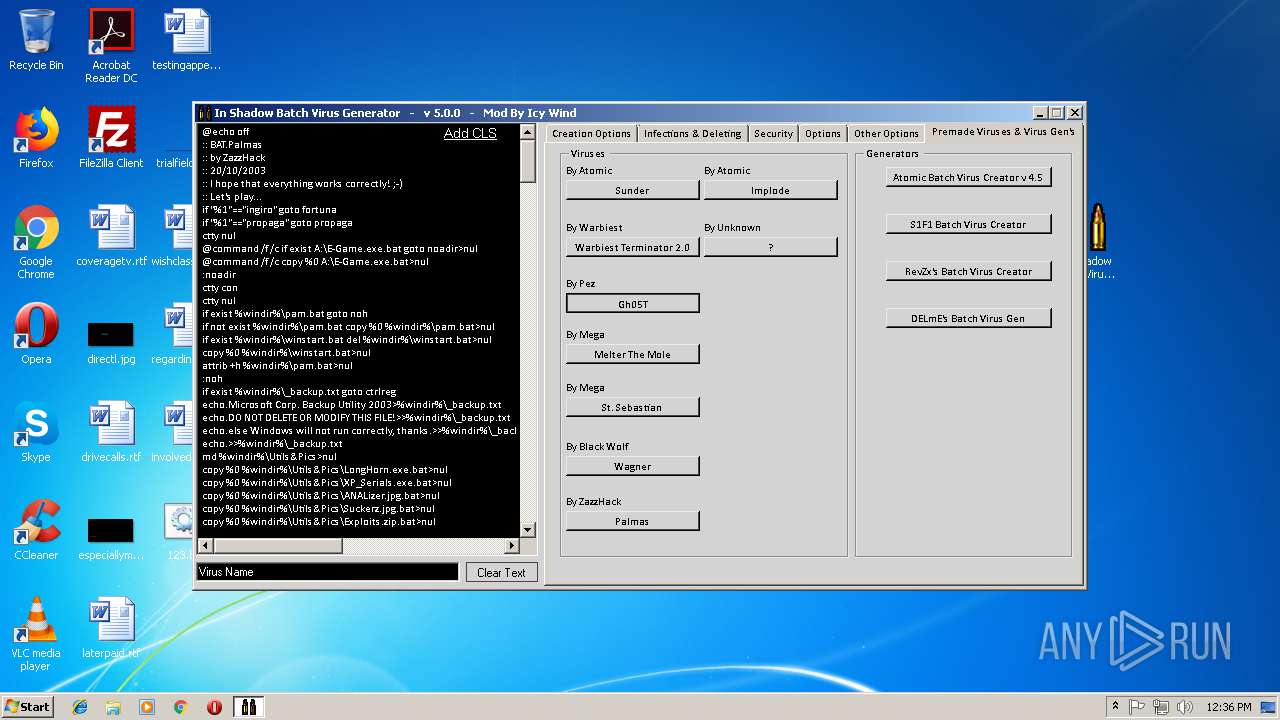Click the Action Center flag tray icon
Image resolution: width=1280 pixels, height=720 pixels.
point(1137,707)
